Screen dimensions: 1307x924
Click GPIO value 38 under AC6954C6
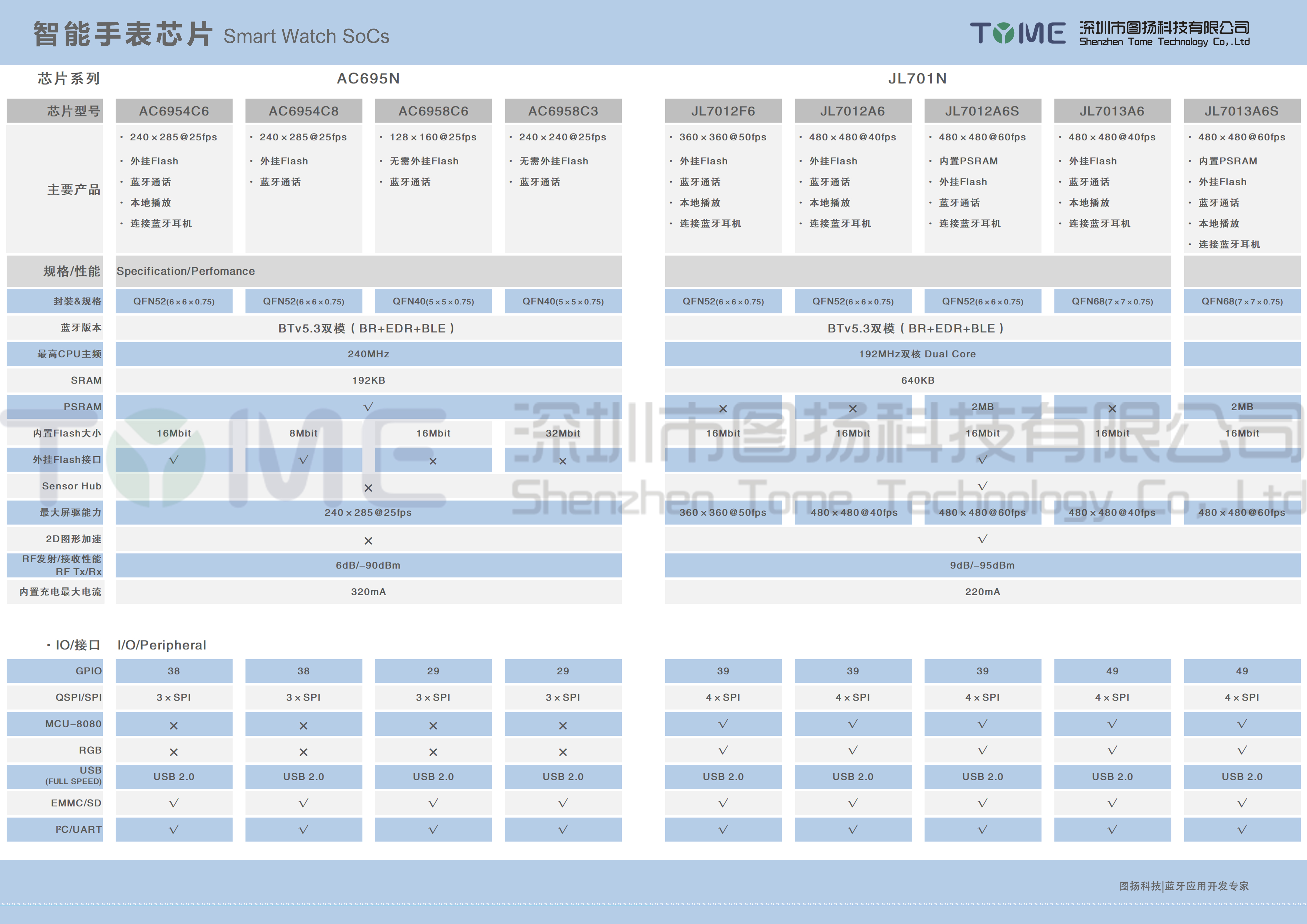tap(174, 671)
